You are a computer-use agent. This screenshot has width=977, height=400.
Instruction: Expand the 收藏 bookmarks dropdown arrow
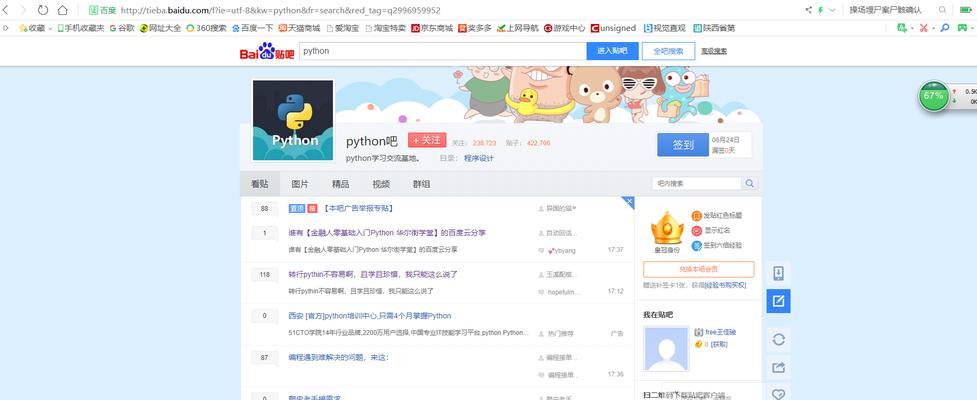pyautogui.click(x=50, y=28)
